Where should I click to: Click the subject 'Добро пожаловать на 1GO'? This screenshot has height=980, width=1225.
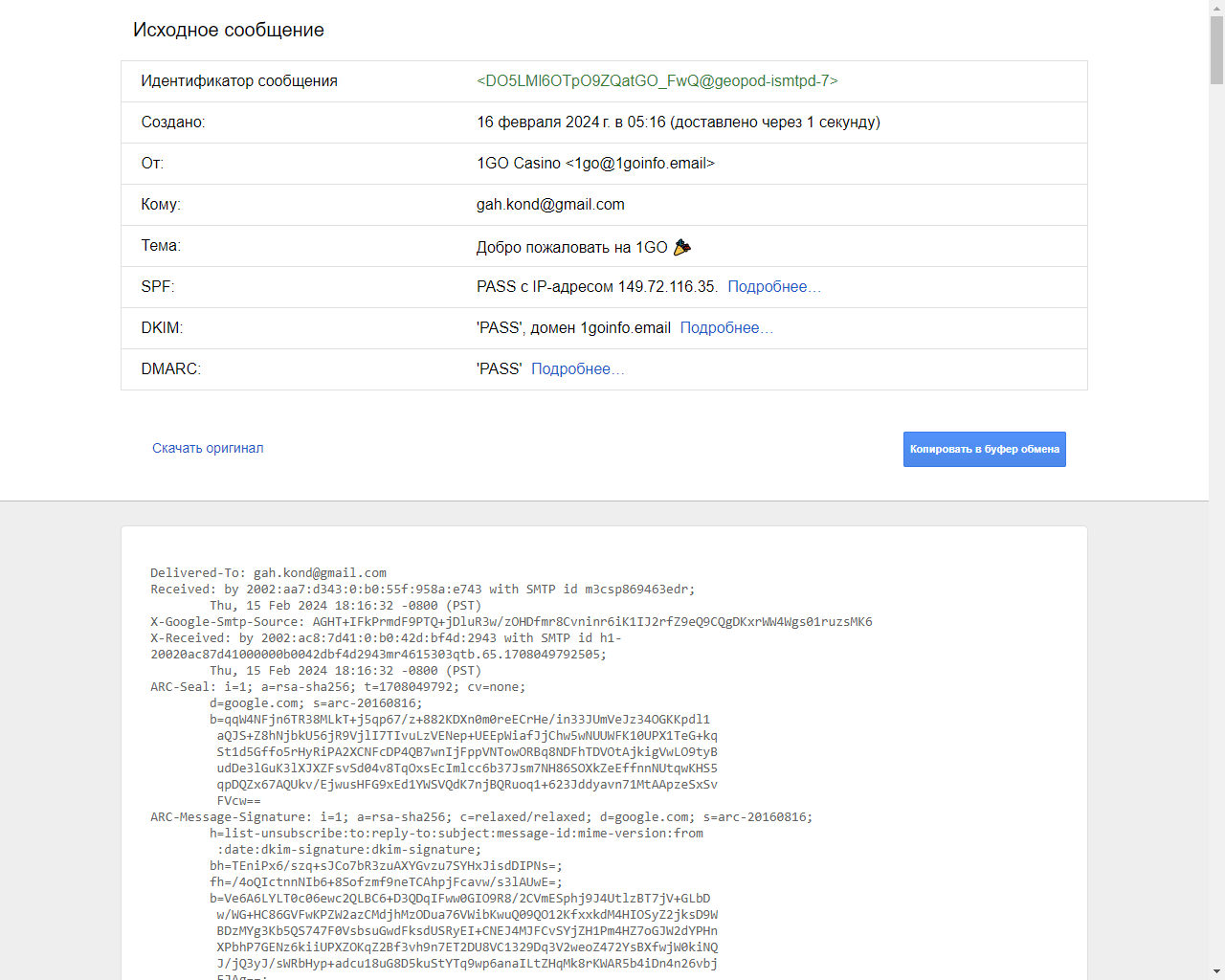[x=572, y=247]
